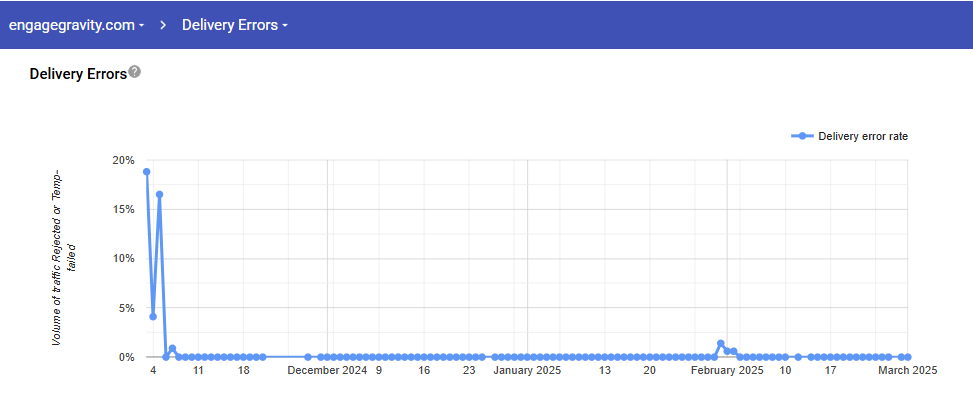Click the last data point at March 2025

(x=907, y=357)
